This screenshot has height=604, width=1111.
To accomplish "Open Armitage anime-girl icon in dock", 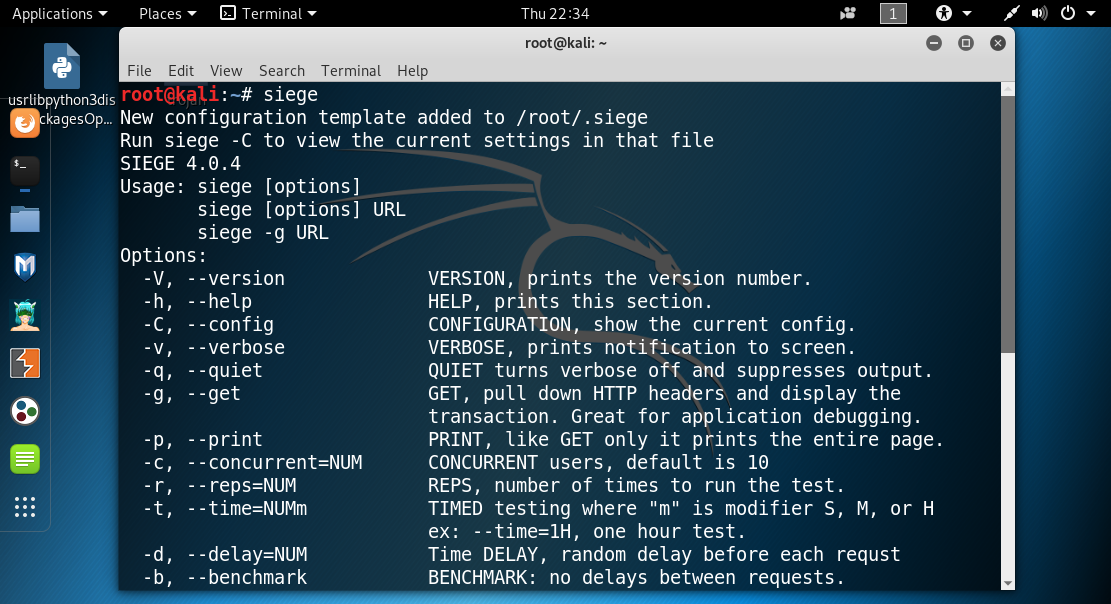I will point(25,315).
